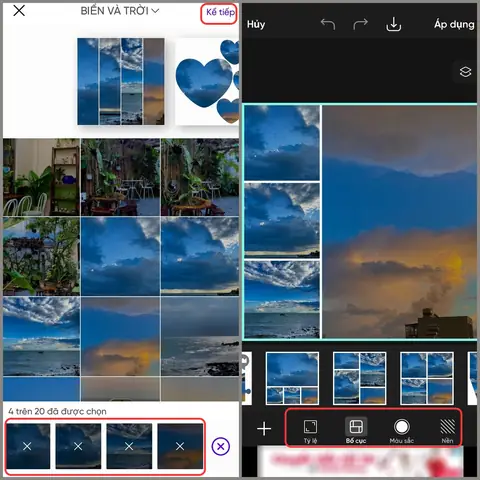Close the photo picker with the X icon
Screen dimensions: 480x480
[19, 11]
